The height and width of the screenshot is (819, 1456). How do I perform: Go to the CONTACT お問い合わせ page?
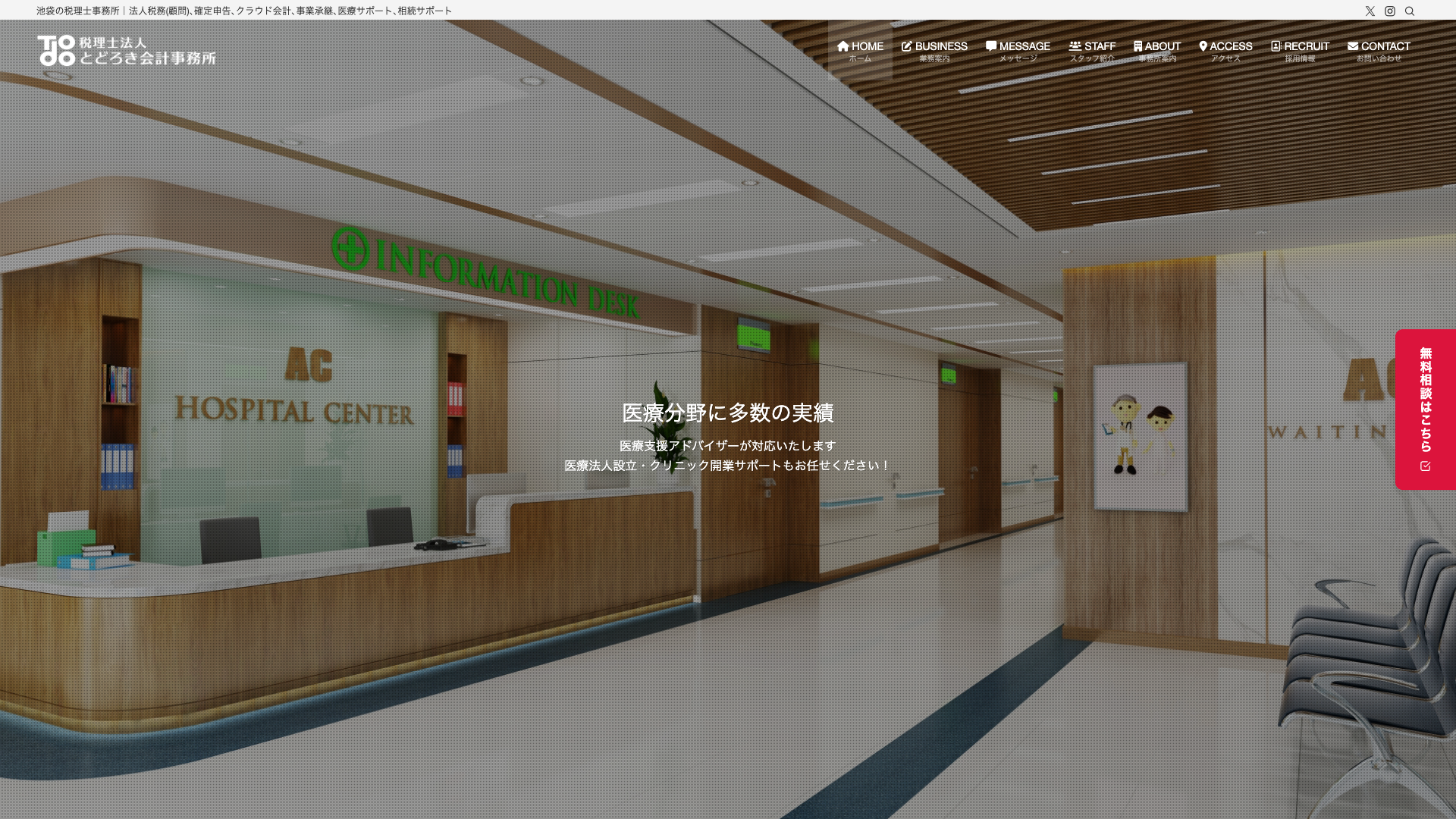coord(1379,51)
